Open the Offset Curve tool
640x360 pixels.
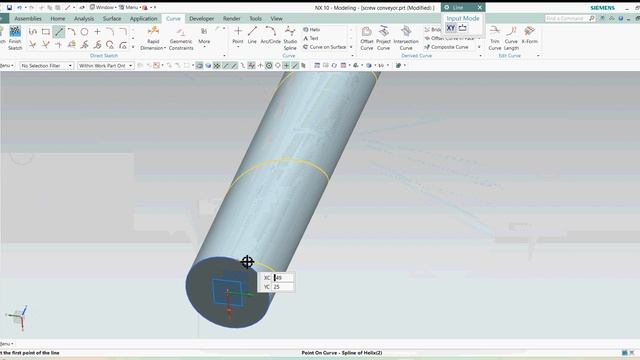[367, 38]
